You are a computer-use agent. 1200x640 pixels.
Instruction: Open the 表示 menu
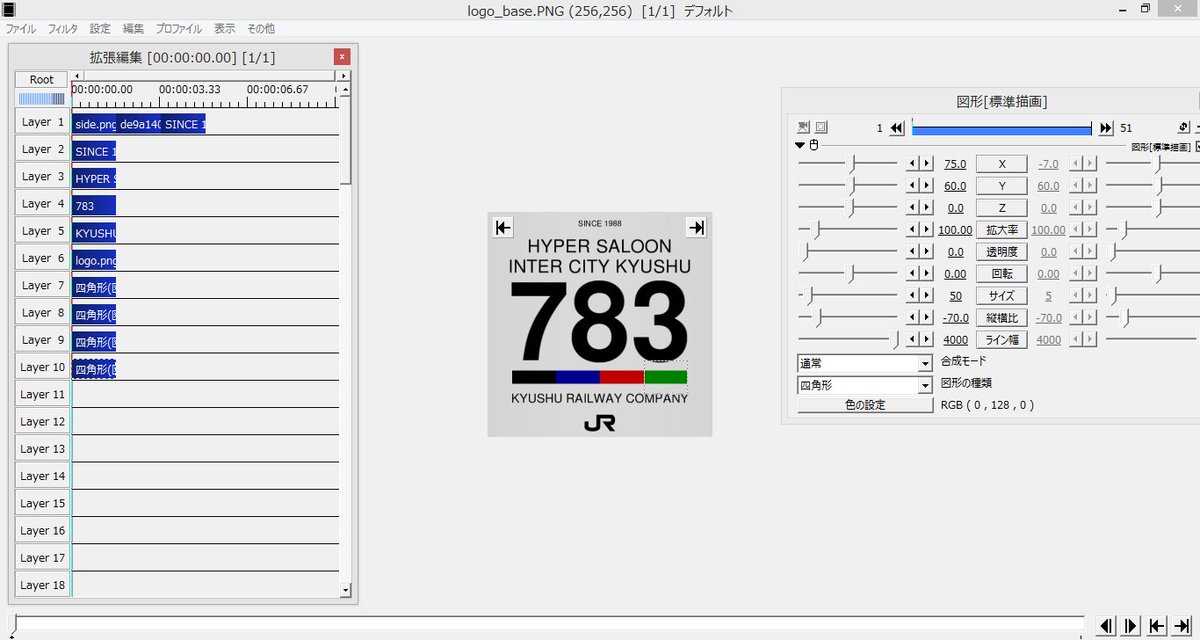click(x=225, y=29)
